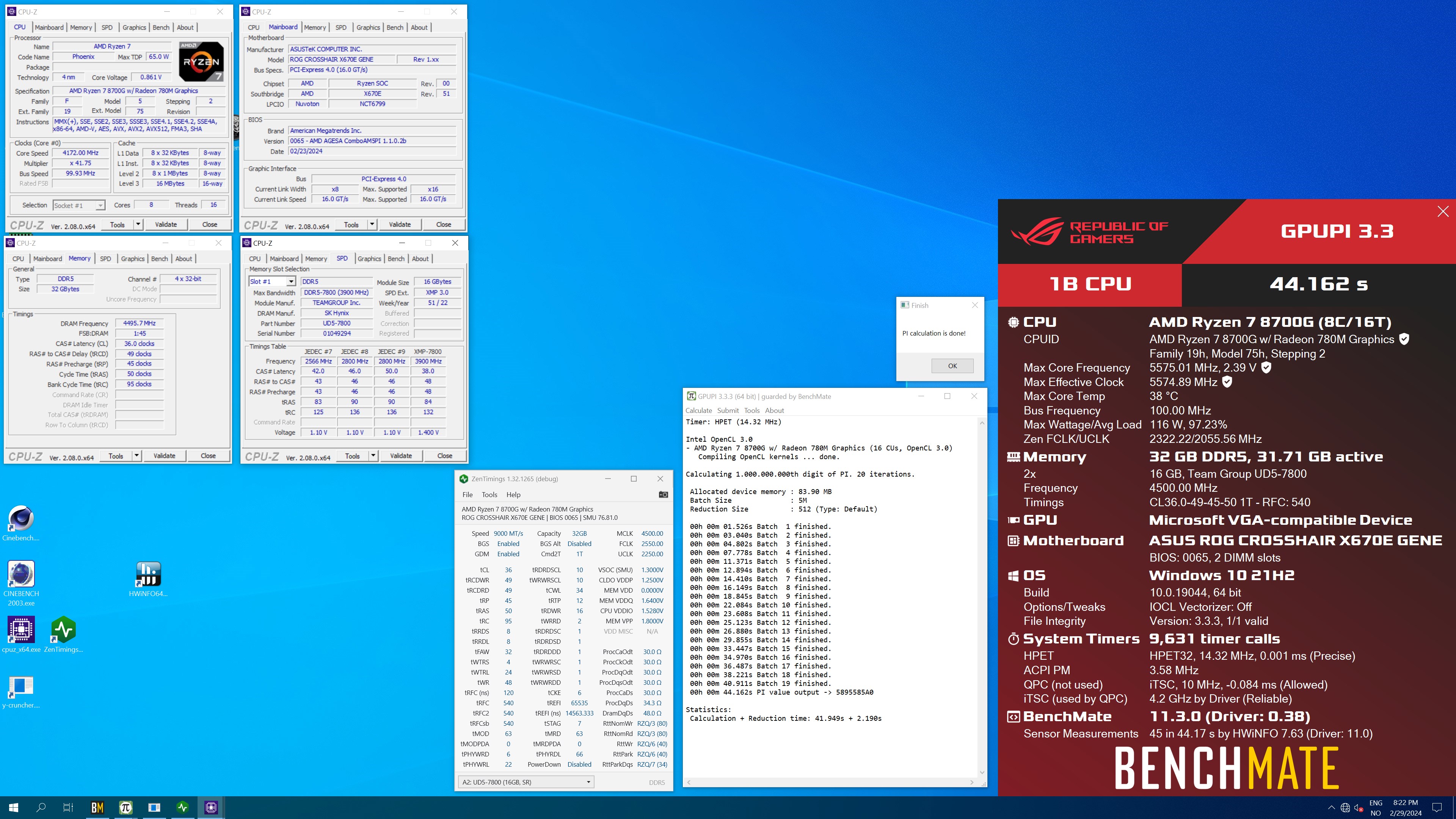This screenshot has width=1456, height=819.
Task: Click the ENG NO language indicator
Action: coord(1376,808)
